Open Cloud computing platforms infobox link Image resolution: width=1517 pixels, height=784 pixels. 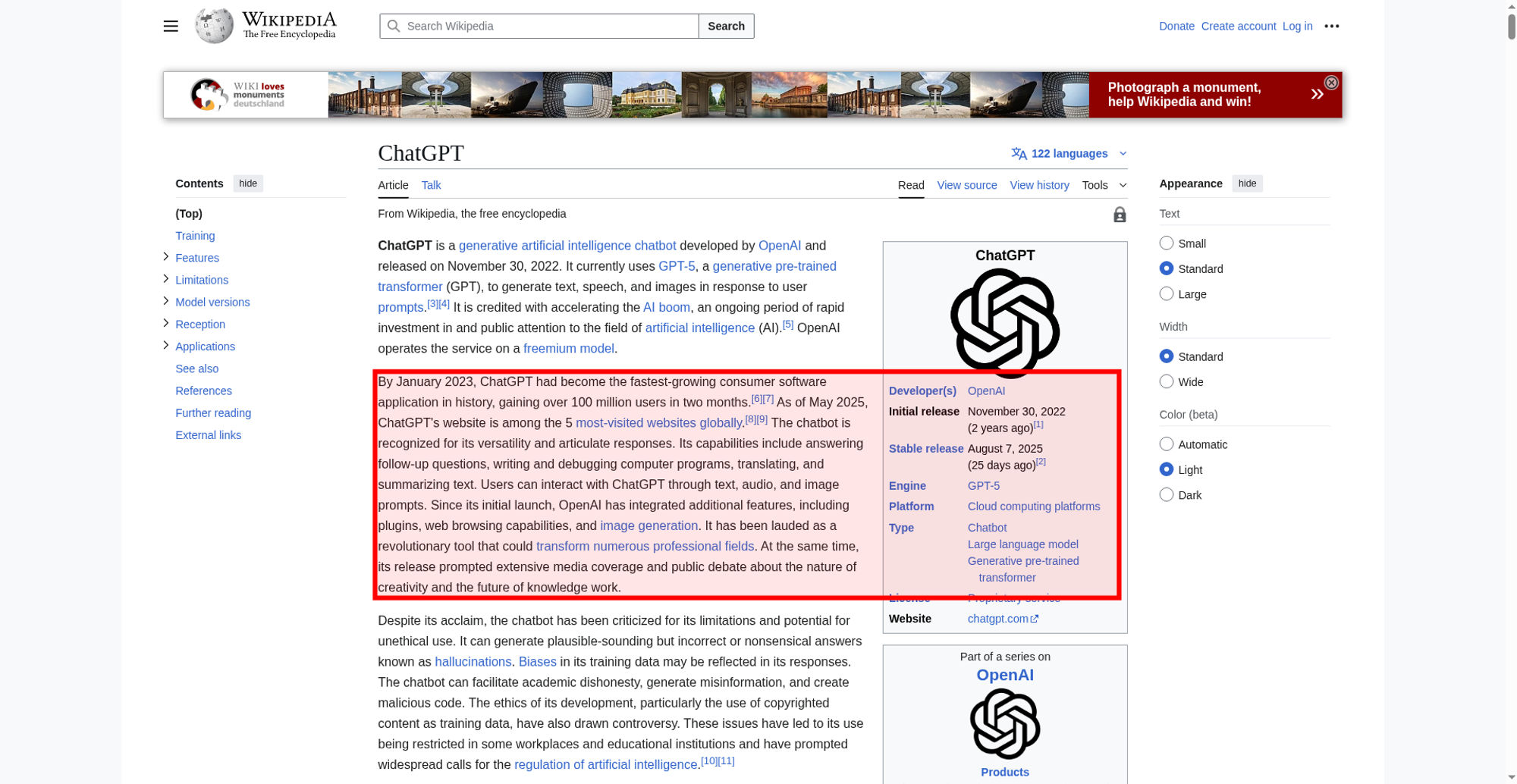(x=1033, y=506)
